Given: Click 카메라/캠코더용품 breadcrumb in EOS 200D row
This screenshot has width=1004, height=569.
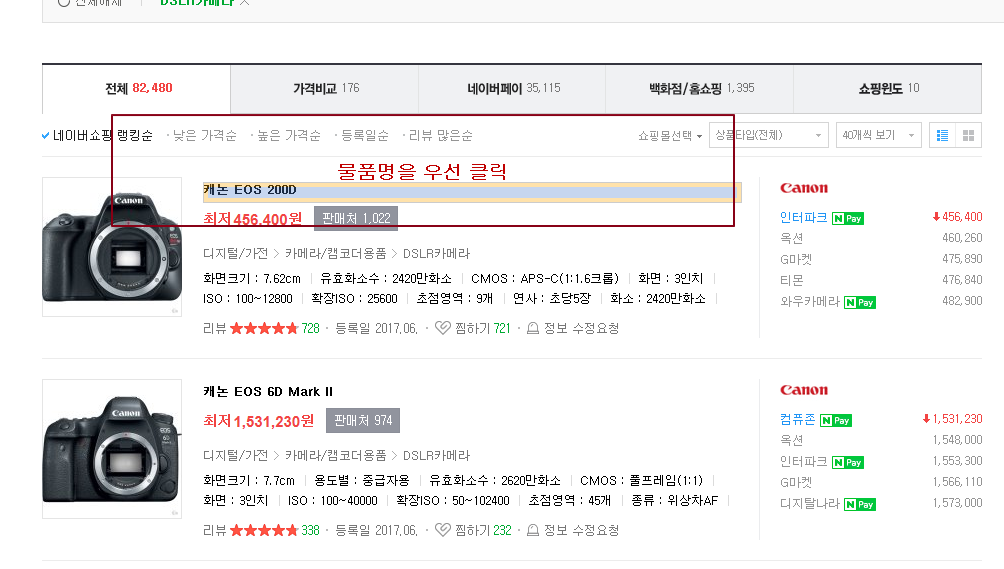Looking at the screenshot, I should coord(336,253).
